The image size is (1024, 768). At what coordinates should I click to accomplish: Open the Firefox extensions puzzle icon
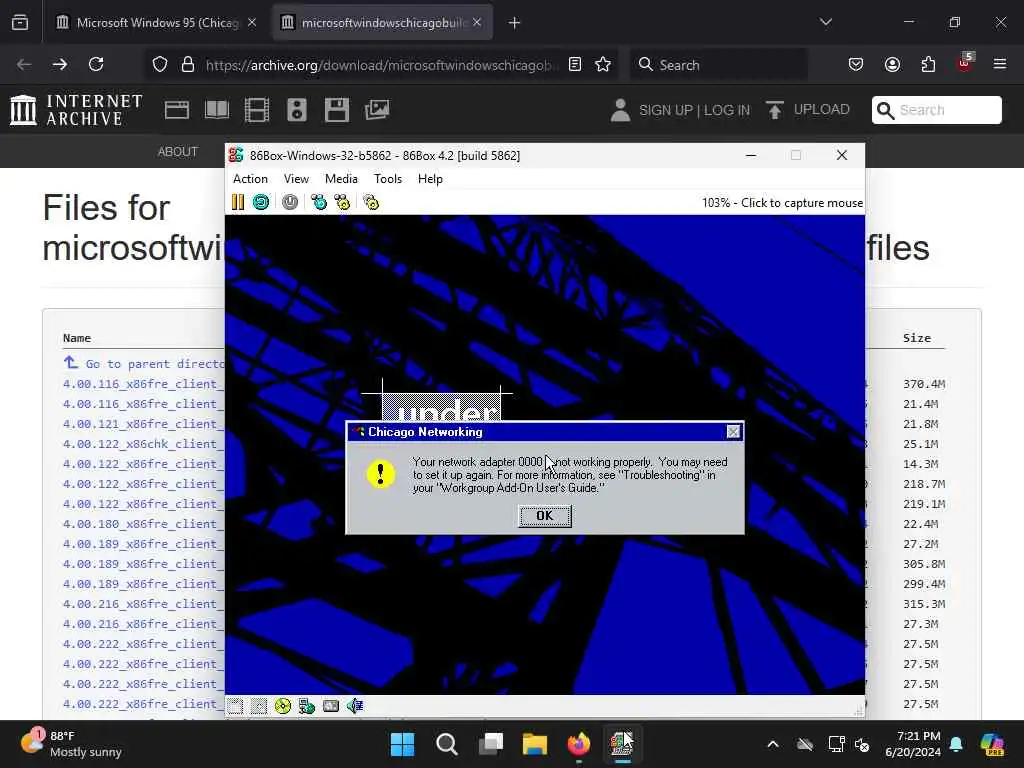point(929,64)
